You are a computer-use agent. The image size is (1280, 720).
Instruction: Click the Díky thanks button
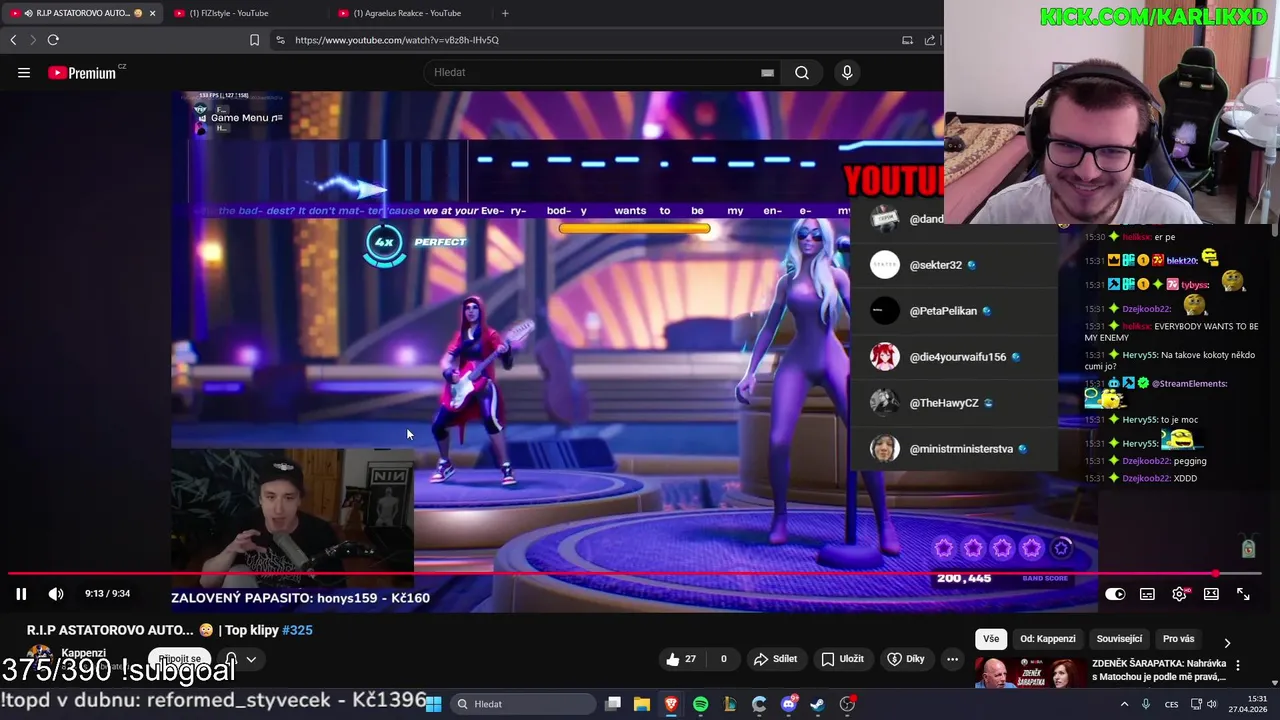point(906,659)
